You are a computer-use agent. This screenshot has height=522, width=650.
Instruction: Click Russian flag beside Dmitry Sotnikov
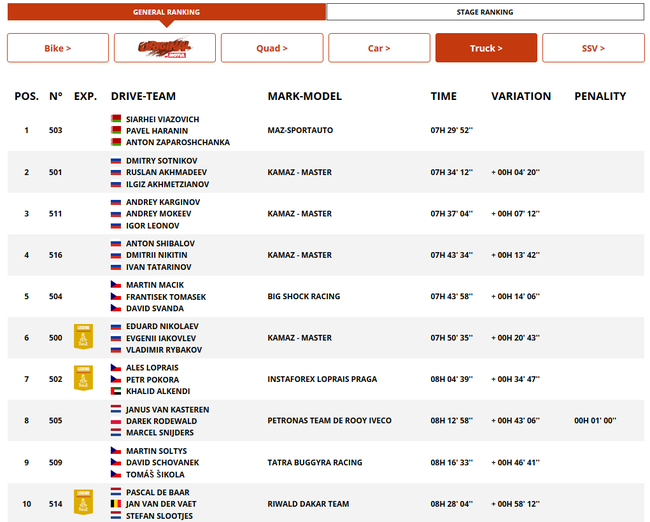[116, 160]
